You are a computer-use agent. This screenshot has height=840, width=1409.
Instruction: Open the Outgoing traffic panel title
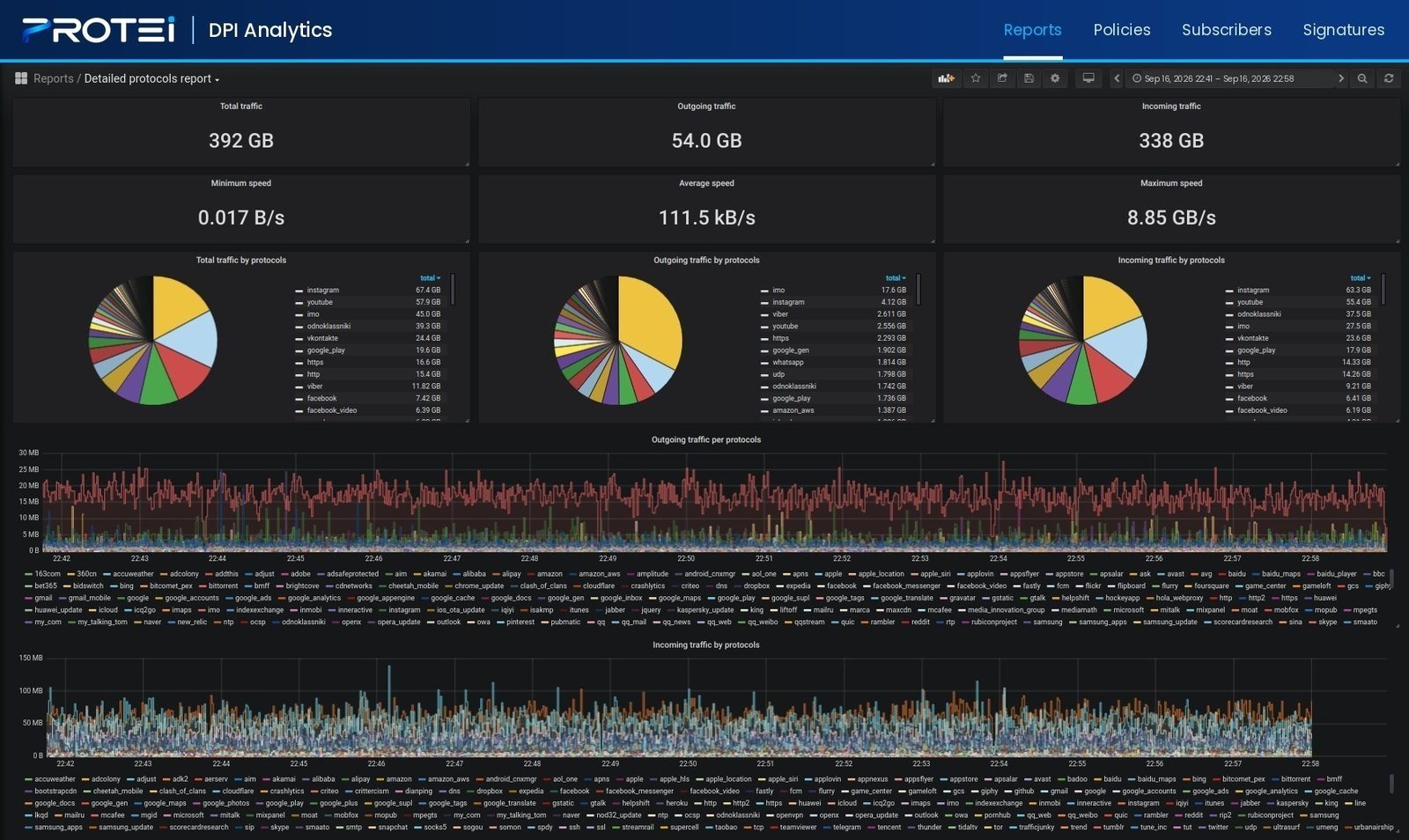[x=706, y=107]
